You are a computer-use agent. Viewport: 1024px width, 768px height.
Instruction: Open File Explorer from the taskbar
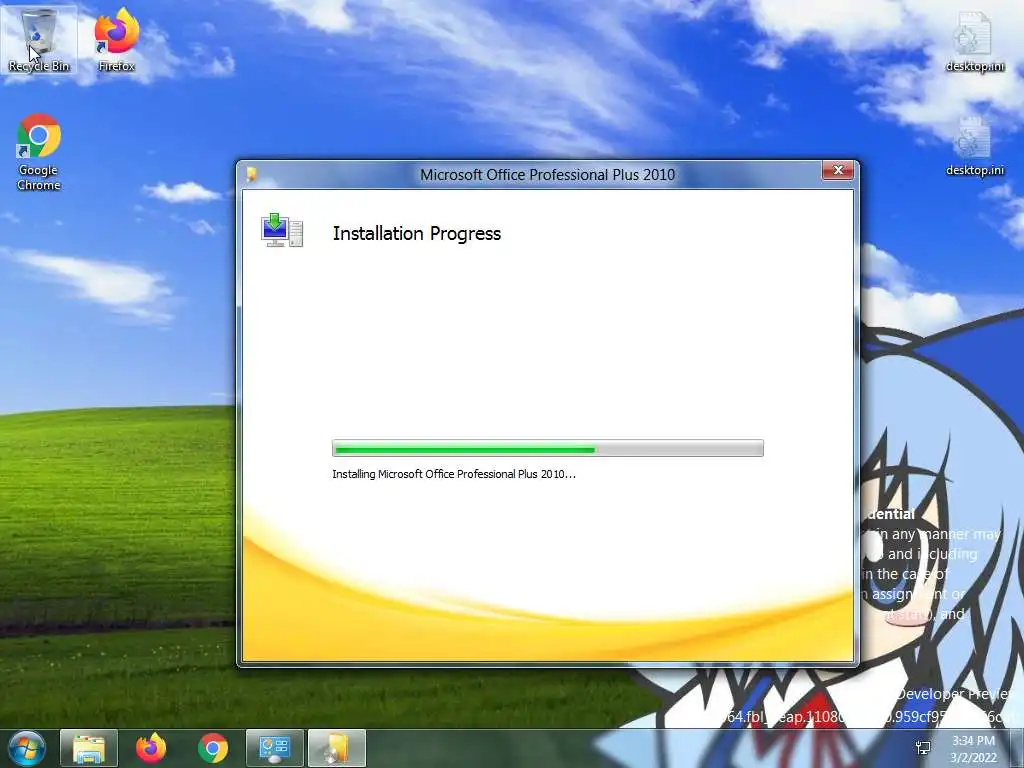tap(89, 748)
